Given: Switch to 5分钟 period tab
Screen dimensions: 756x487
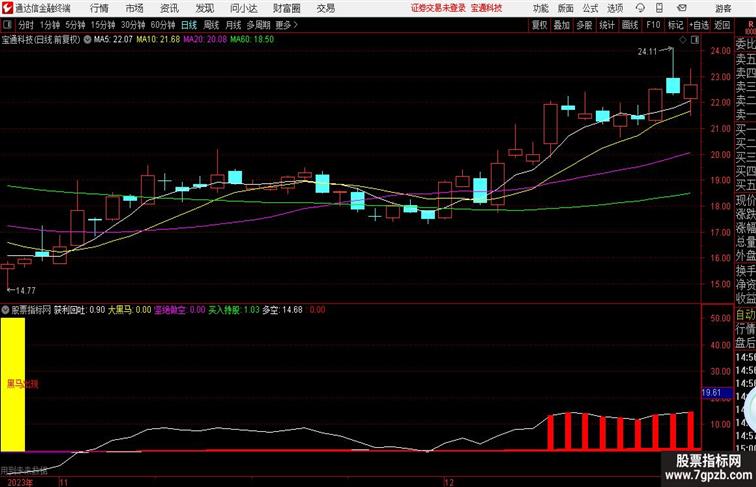Looking at the screenshot, I should 75,25.
